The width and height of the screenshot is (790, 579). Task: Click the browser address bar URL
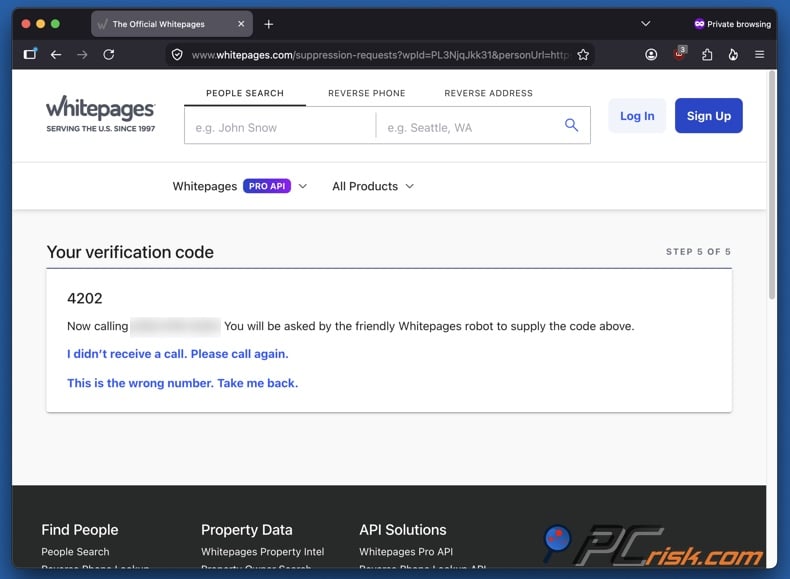tap(380, 55)
